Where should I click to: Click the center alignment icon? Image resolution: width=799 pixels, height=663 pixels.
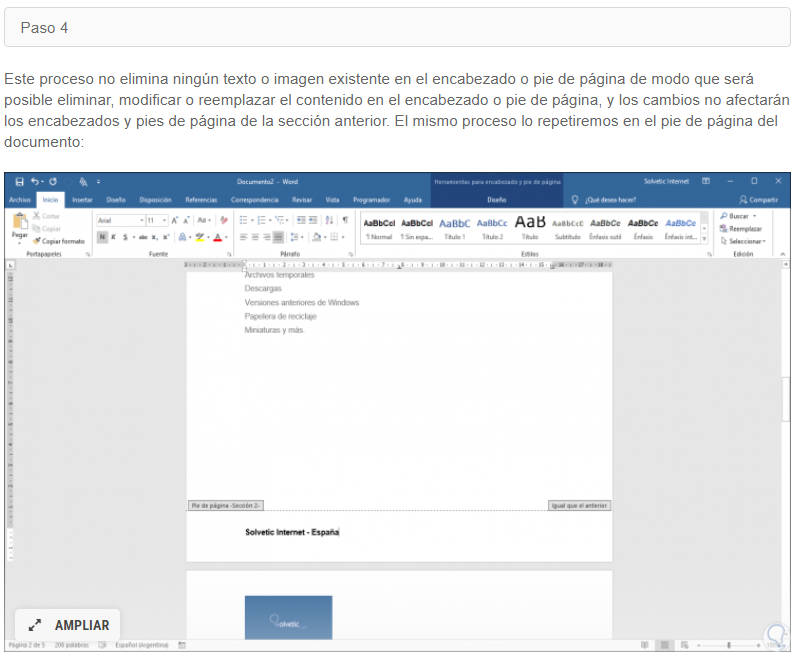click(x=255, y=237)
